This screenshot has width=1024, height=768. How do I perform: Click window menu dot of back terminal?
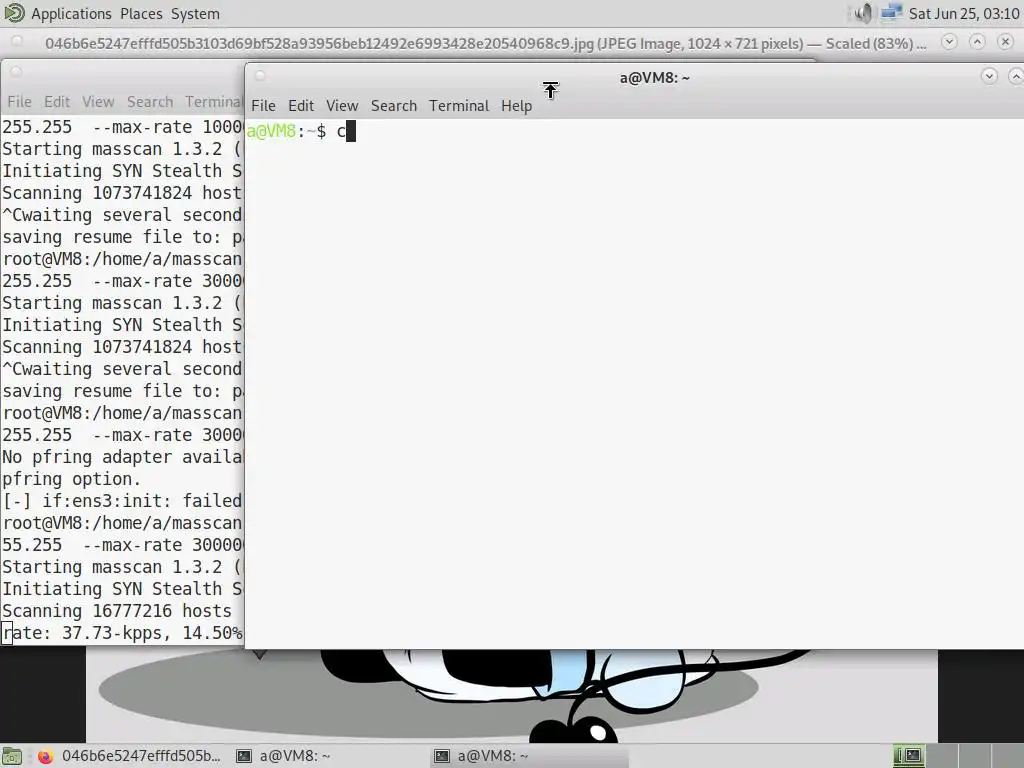point(16,72)
